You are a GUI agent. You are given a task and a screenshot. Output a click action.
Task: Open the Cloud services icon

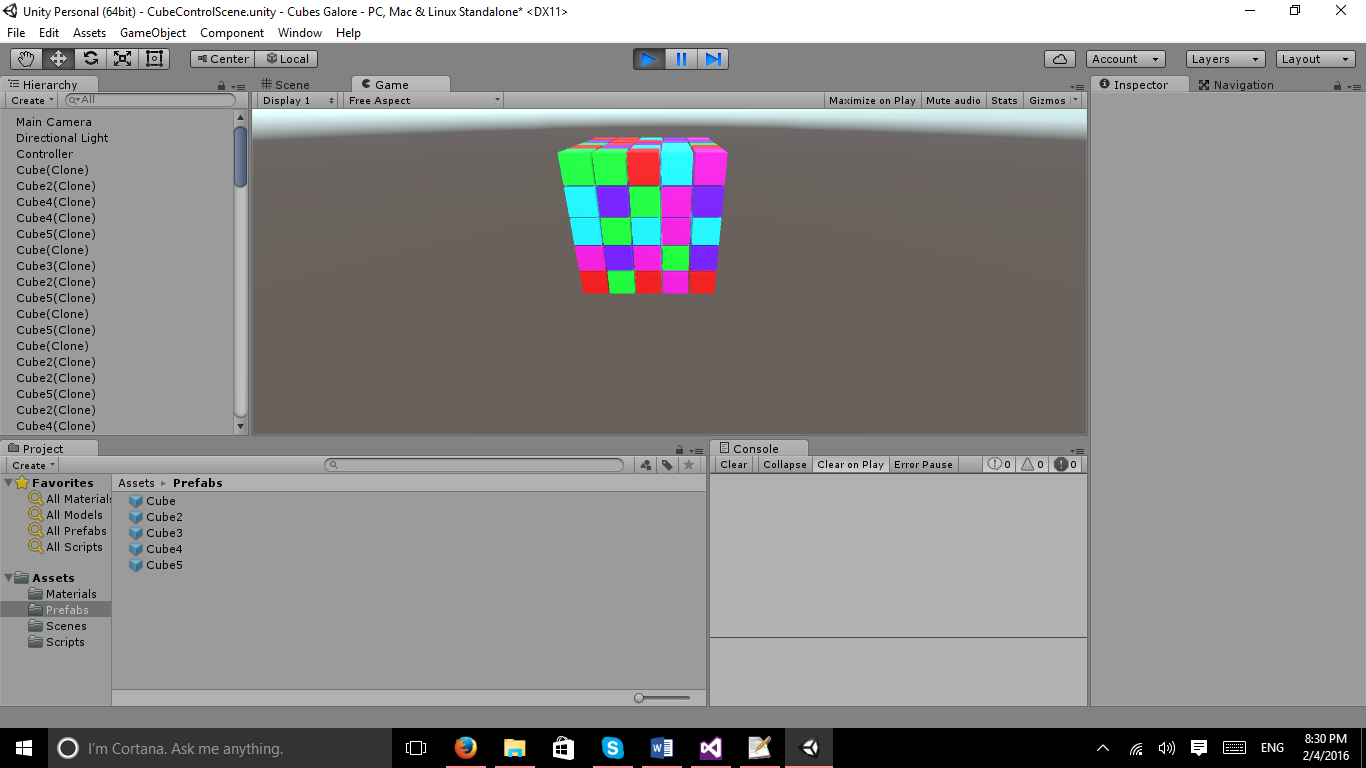1060,59
